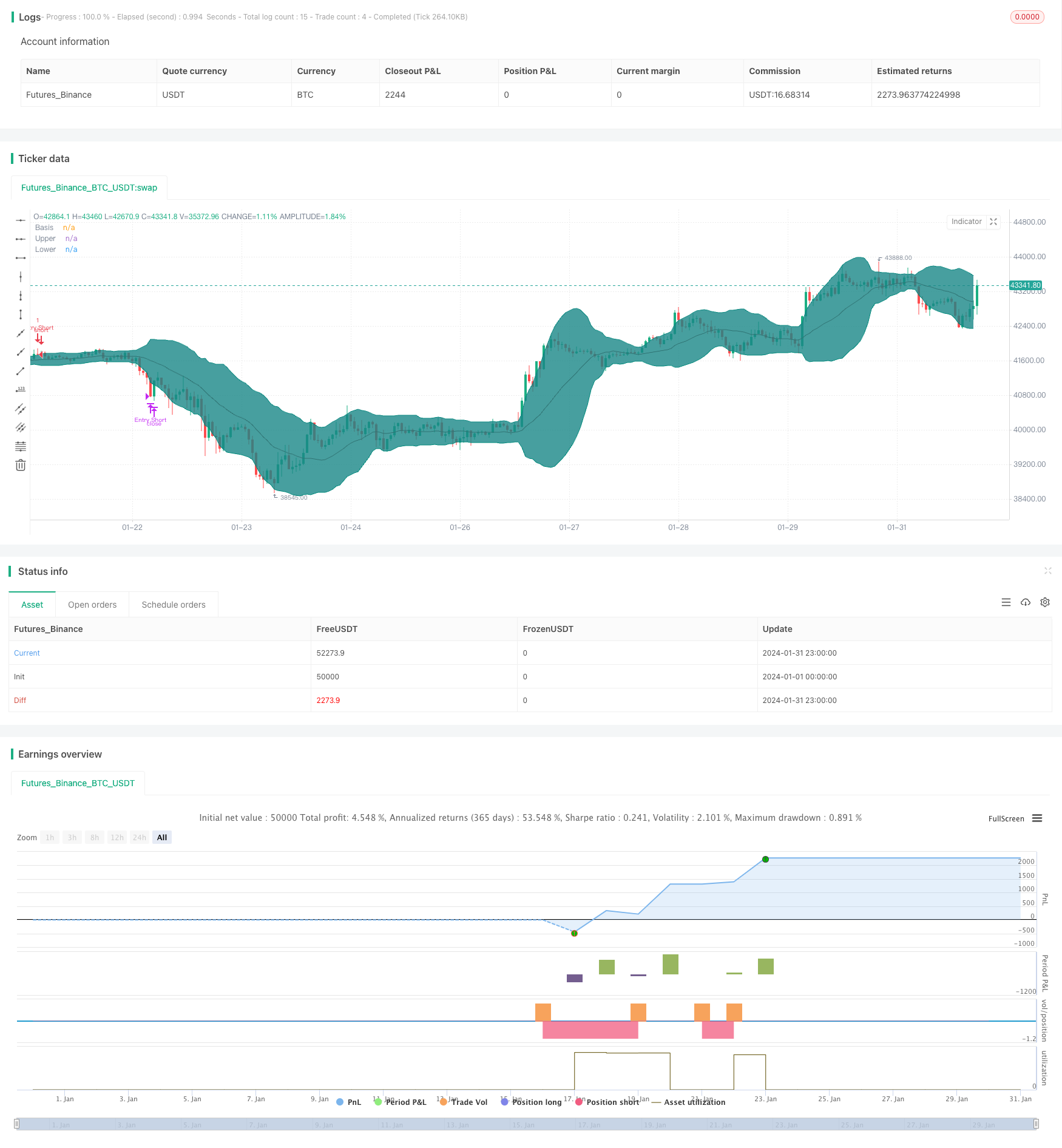Switch to the Open orders tab

92,605
